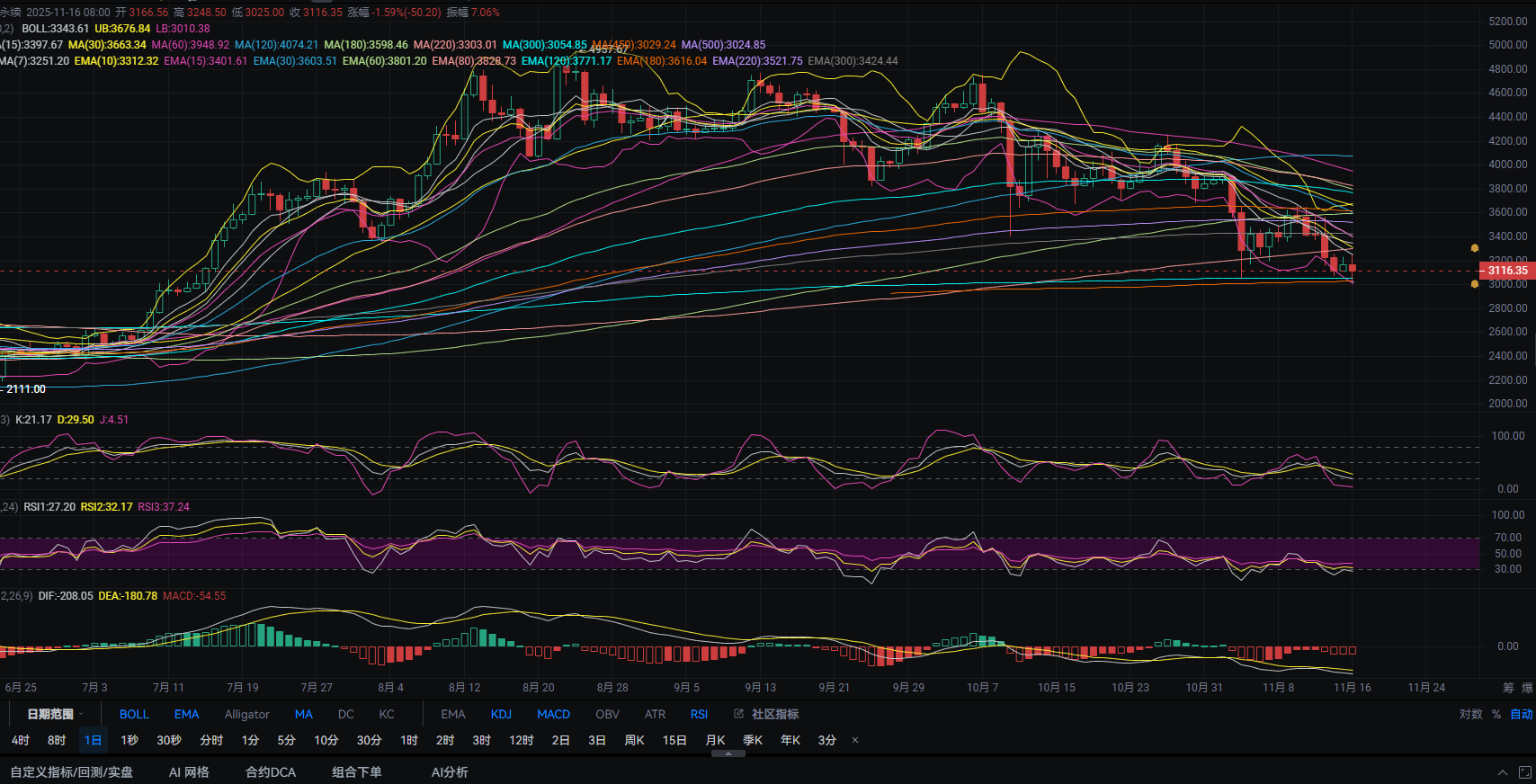Click the 爆 liquidation icon
Screen dimensions: 1536x784
[1527, 688]
